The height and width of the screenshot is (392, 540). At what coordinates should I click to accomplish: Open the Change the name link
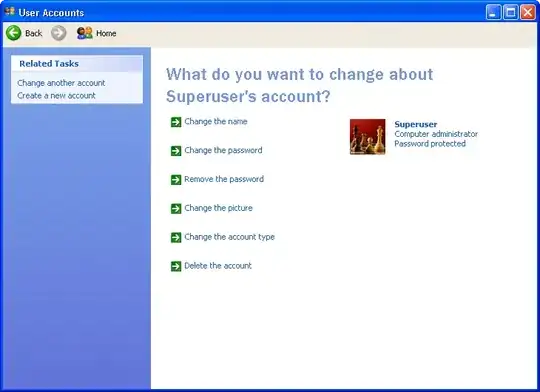[x=216, y=121]
